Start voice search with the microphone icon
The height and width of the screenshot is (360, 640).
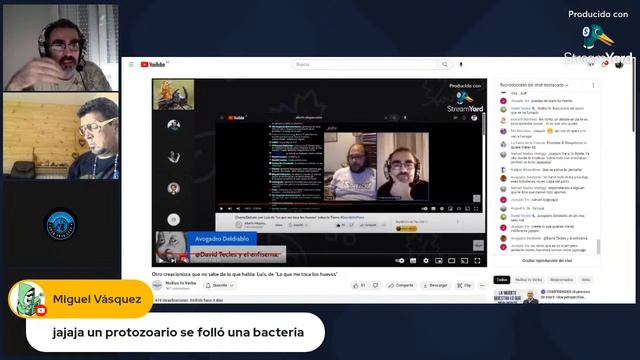click(461, 64)
